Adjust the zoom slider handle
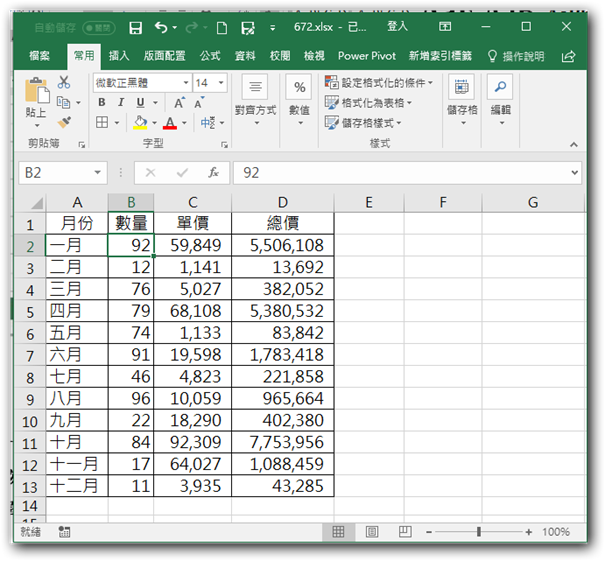 point(479,532)
